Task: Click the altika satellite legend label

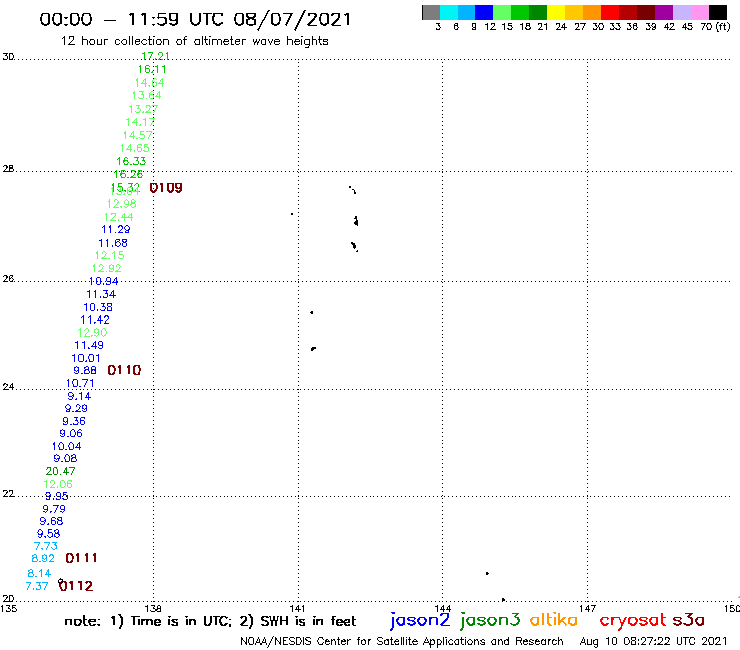Action: coord(554,620)
